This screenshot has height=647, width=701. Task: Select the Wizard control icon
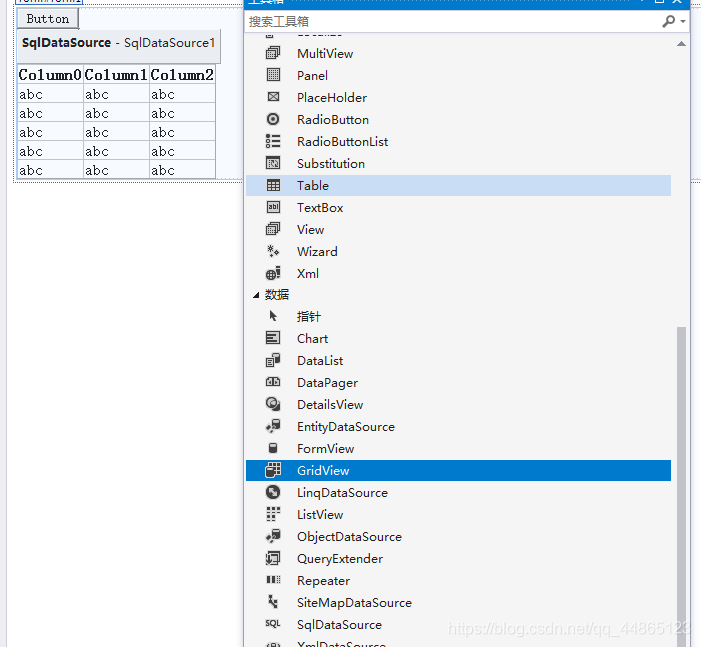tap(273, 251)
